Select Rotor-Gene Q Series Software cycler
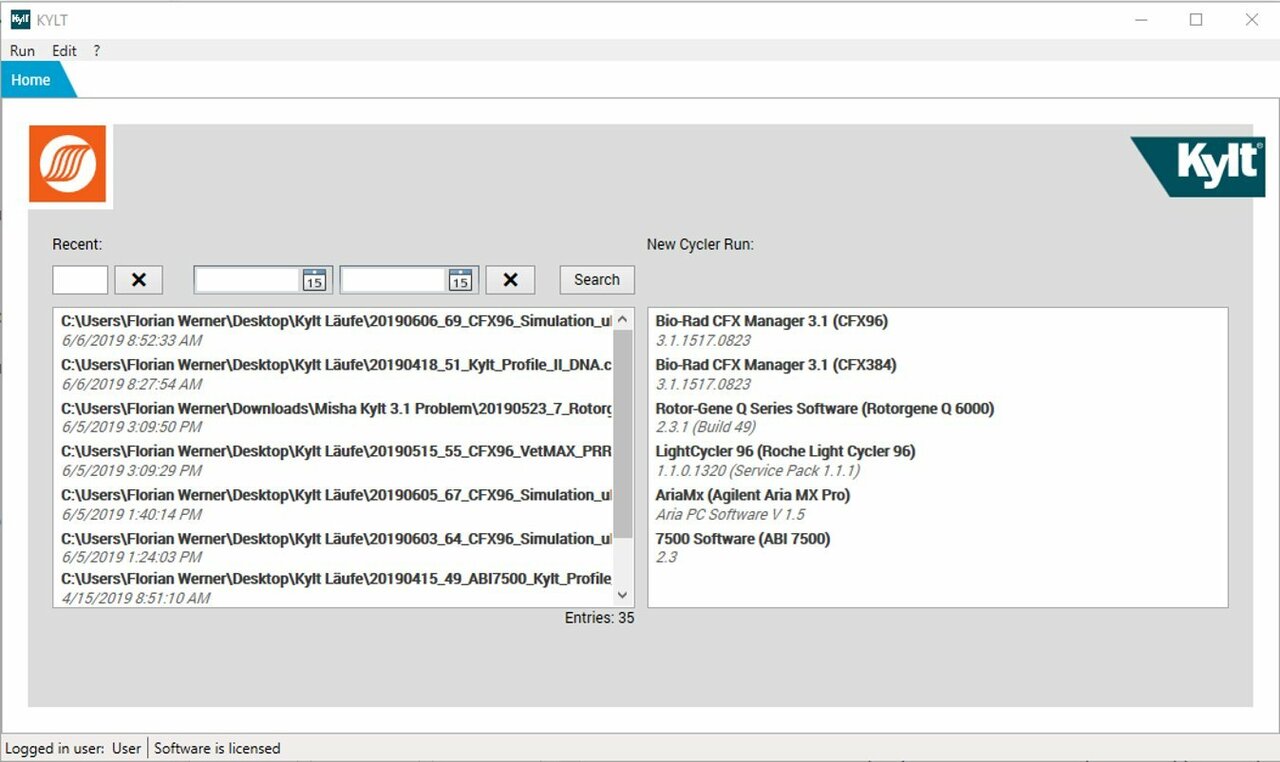The width and height of the screenshot is (1280, 762). point(824,408)
